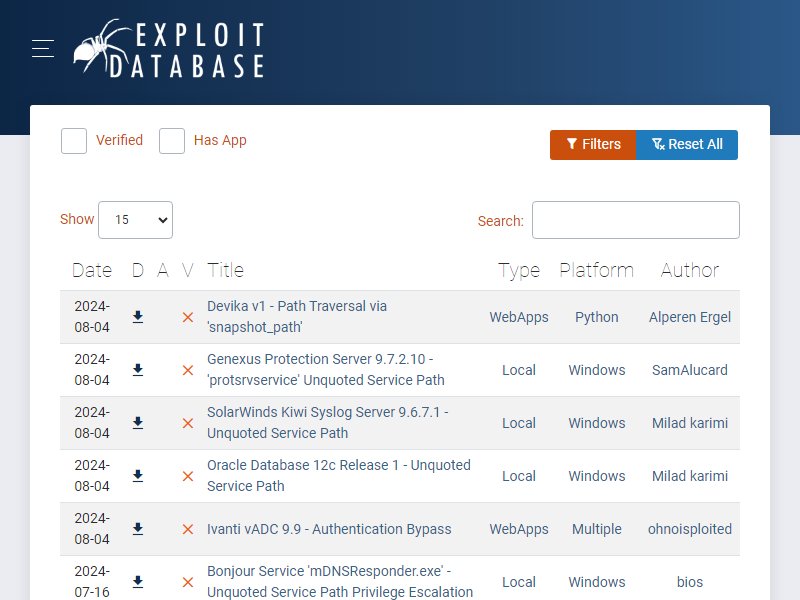
Task: Enable the Has App checkbox
Action: 172,141
